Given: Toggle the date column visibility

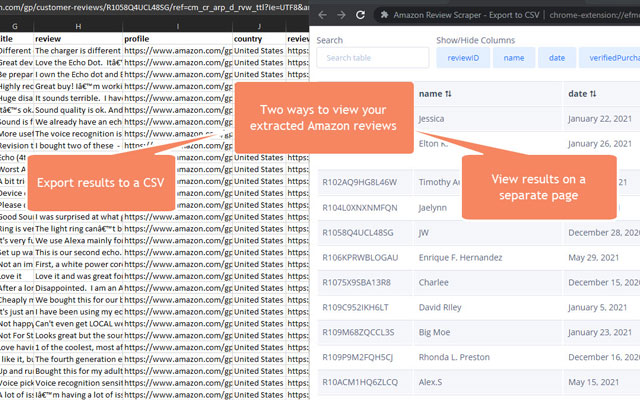Looking at the screenshot, I should (557, 58).
